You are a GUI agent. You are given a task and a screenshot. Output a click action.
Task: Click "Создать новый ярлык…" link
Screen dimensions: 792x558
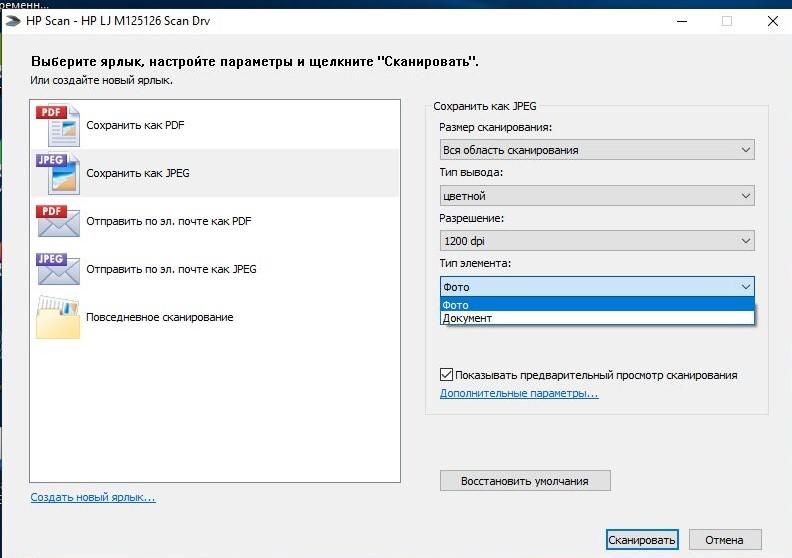93,497
